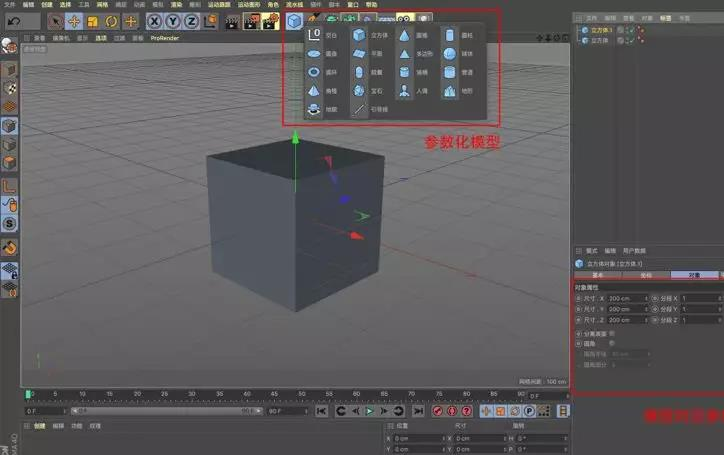The height and width of the screenshot is (455, 724).
Task: Select the Live Selection arrow tool
Action: (56, 21)
